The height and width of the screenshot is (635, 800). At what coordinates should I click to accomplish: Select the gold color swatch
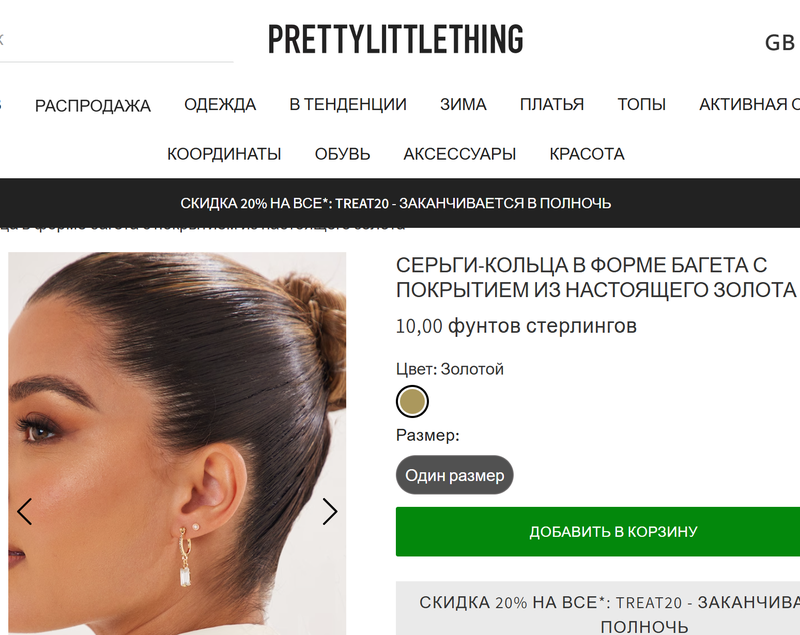pyautogui.click(x=412, y=401)
